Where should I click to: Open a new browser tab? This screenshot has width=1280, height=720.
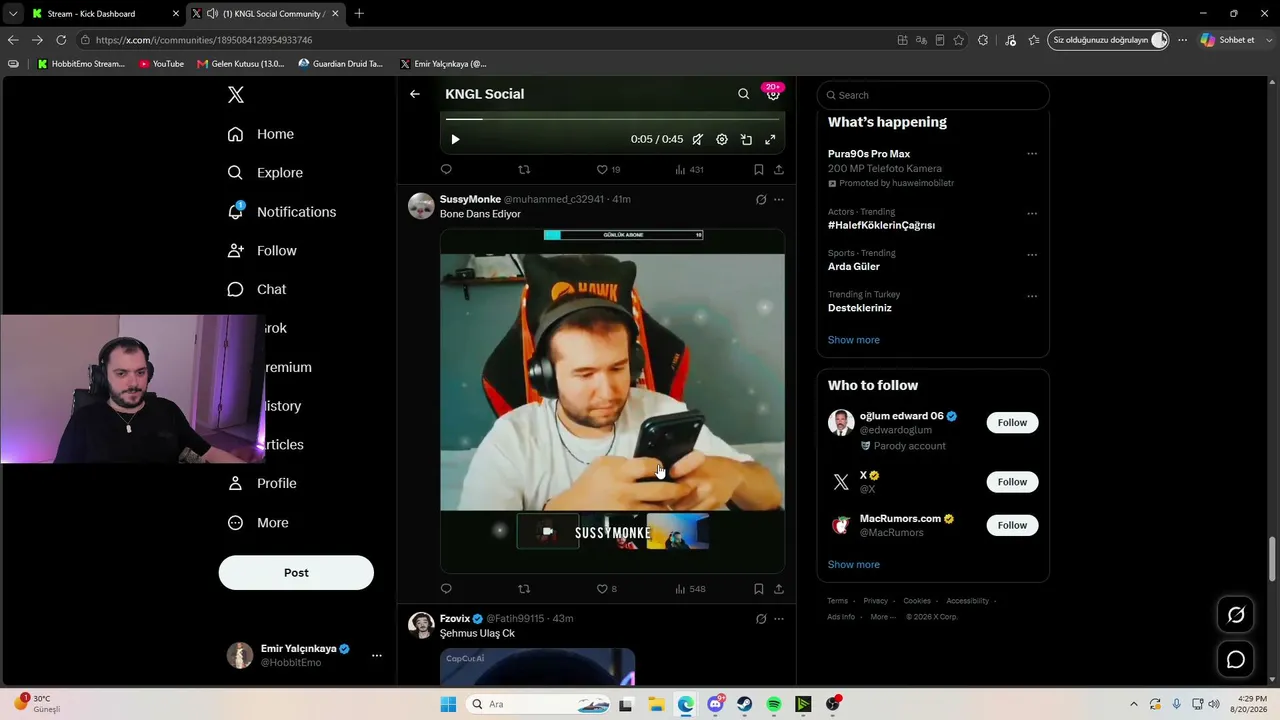point(359,14)
